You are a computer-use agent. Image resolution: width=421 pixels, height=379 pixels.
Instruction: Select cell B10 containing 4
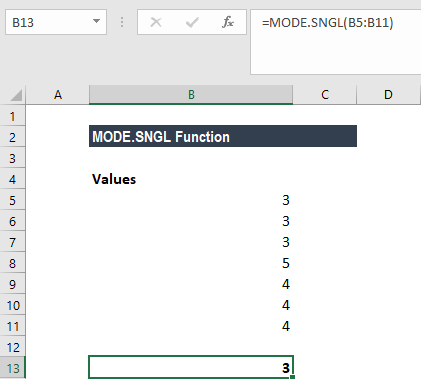(x=191, y=305)
